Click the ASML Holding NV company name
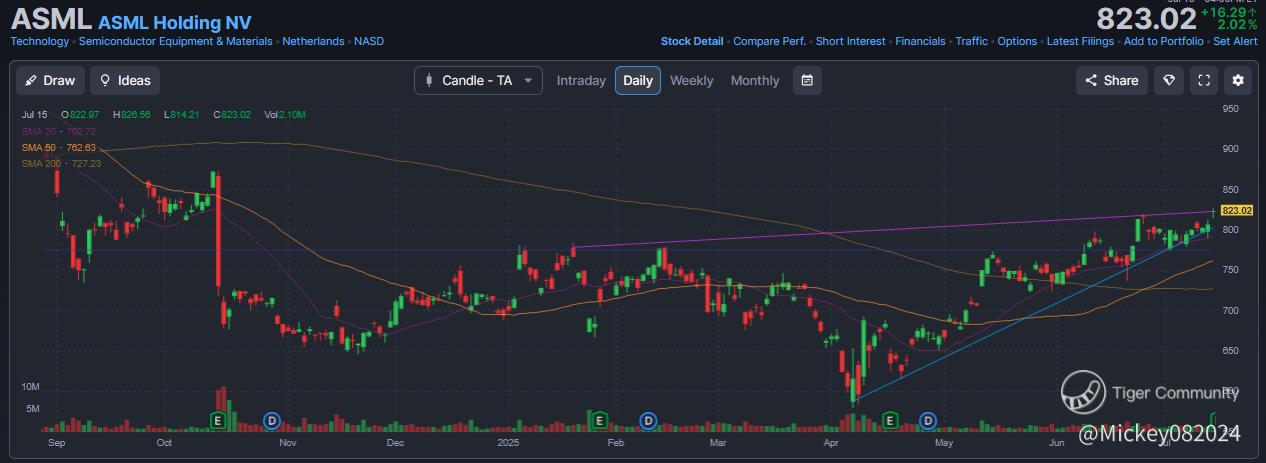1266x463 pixels. [x=175, y=22]
